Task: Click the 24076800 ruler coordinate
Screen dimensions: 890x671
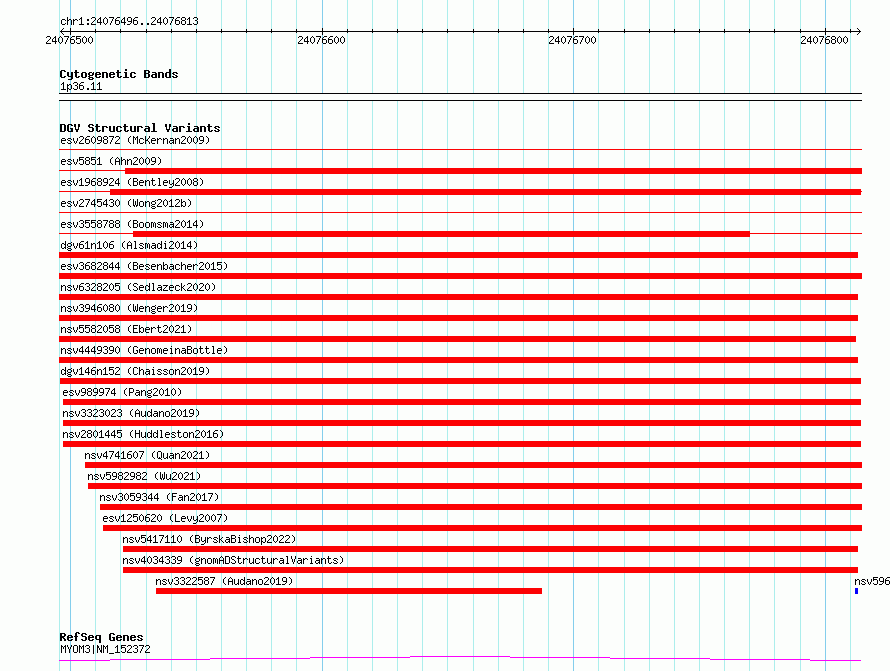Action: click(x=824, y=40)
